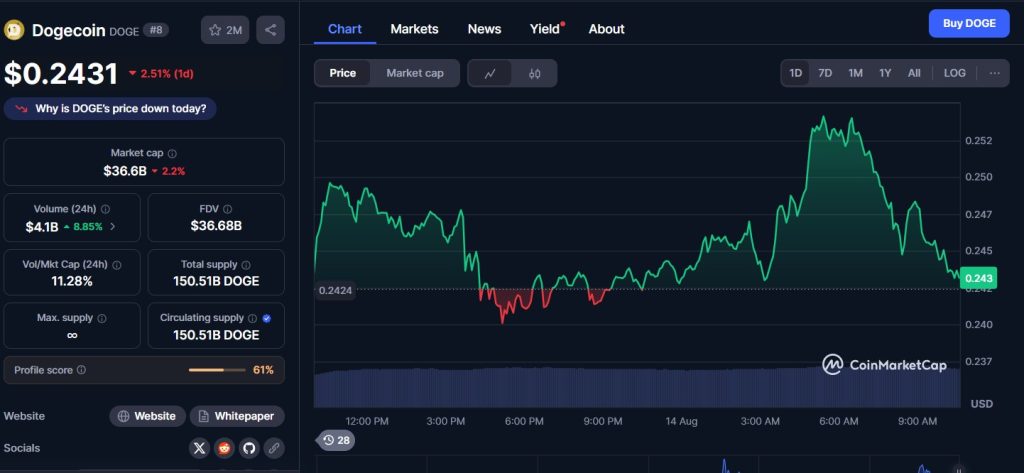Image resolution: width=1024 pixels, height=473 pixels.
Task: Open the chart more-options ellipsis
Action: (x=994, y=73)
